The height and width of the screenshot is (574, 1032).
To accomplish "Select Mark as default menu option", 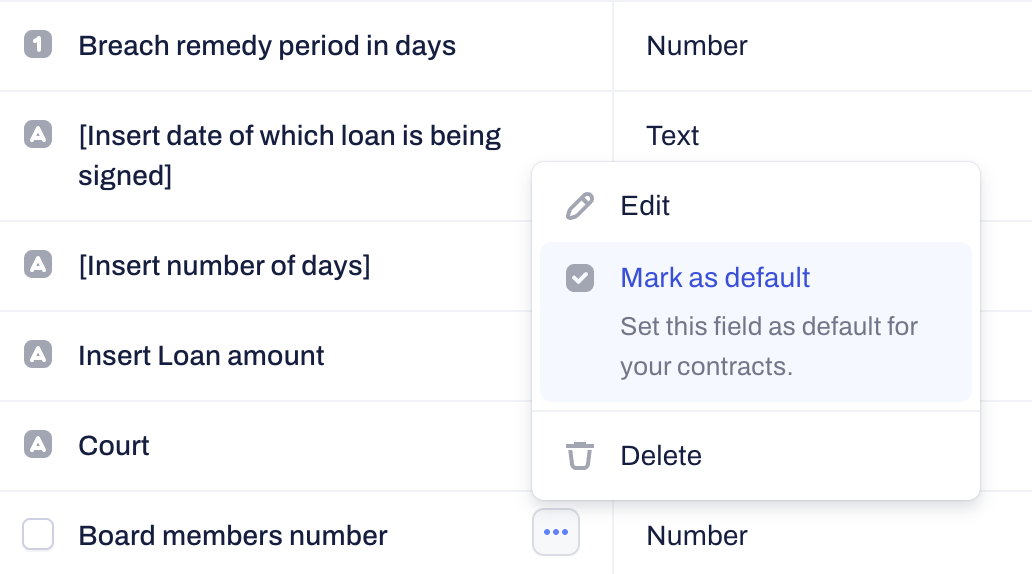I will point(715,278).
